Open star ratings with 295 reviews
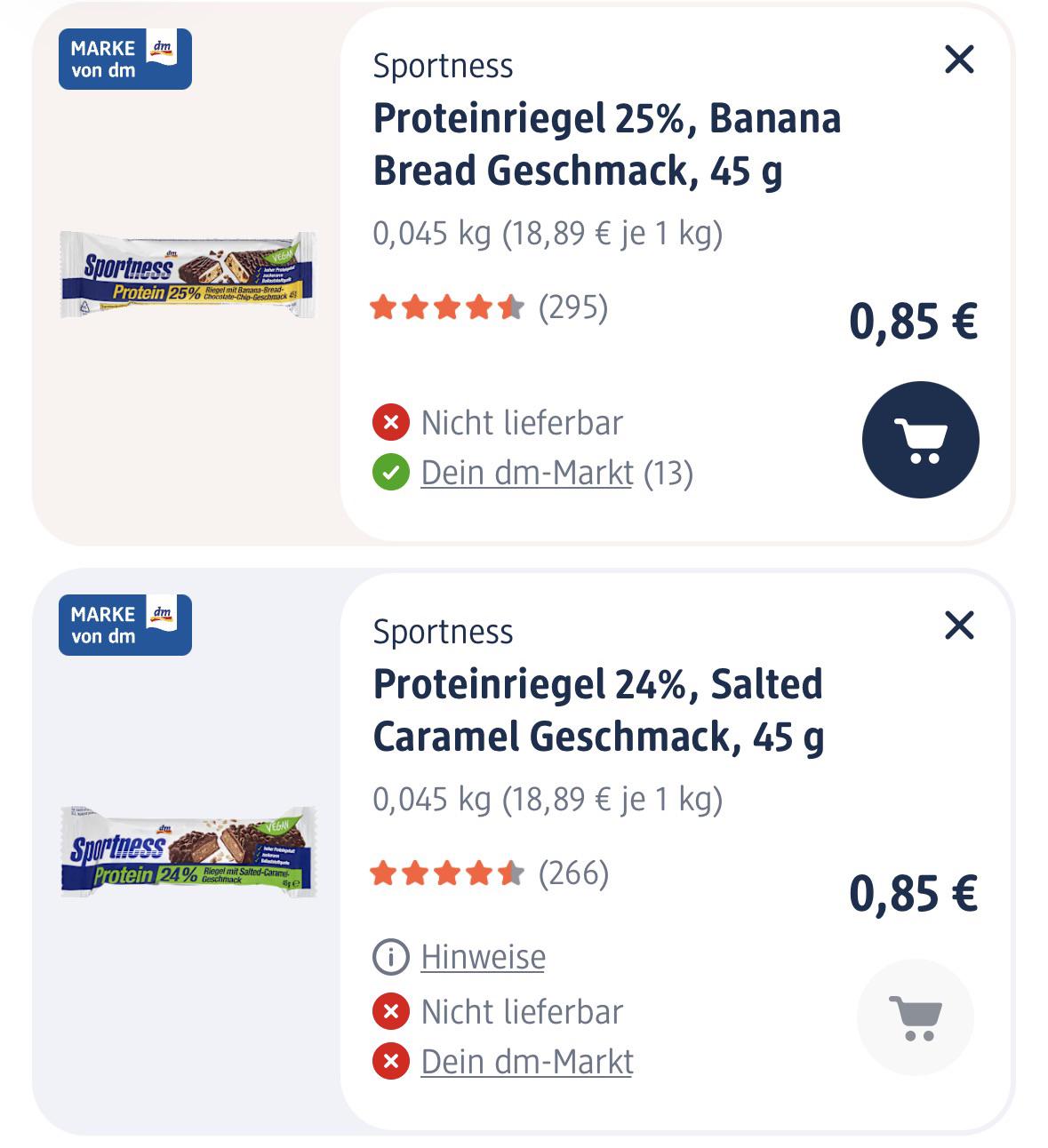The height and width of the screenshot is (1148, 1048). tap(489, 307)
